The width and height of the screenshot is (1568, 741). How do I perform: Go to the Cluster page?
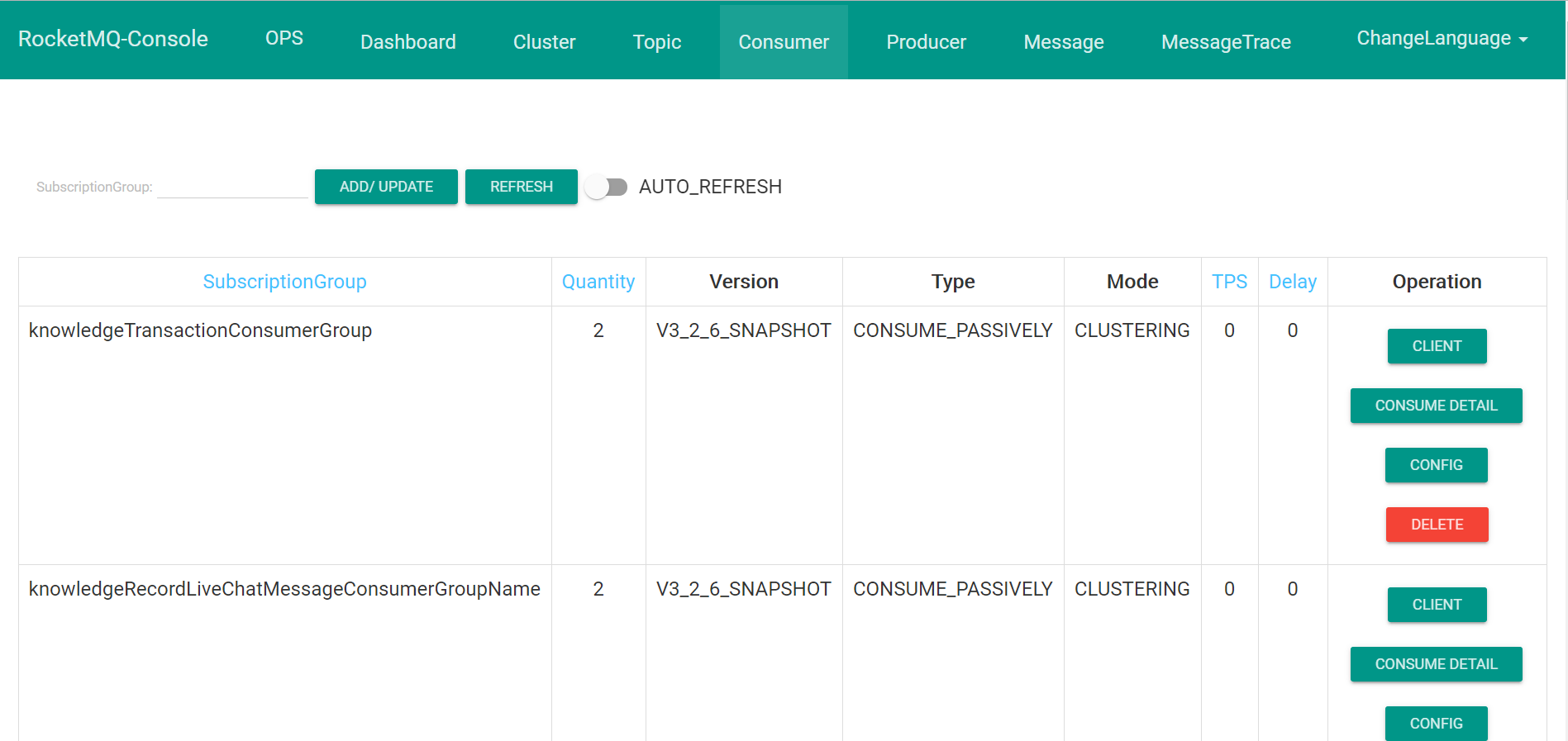click(x=544, y=42)
